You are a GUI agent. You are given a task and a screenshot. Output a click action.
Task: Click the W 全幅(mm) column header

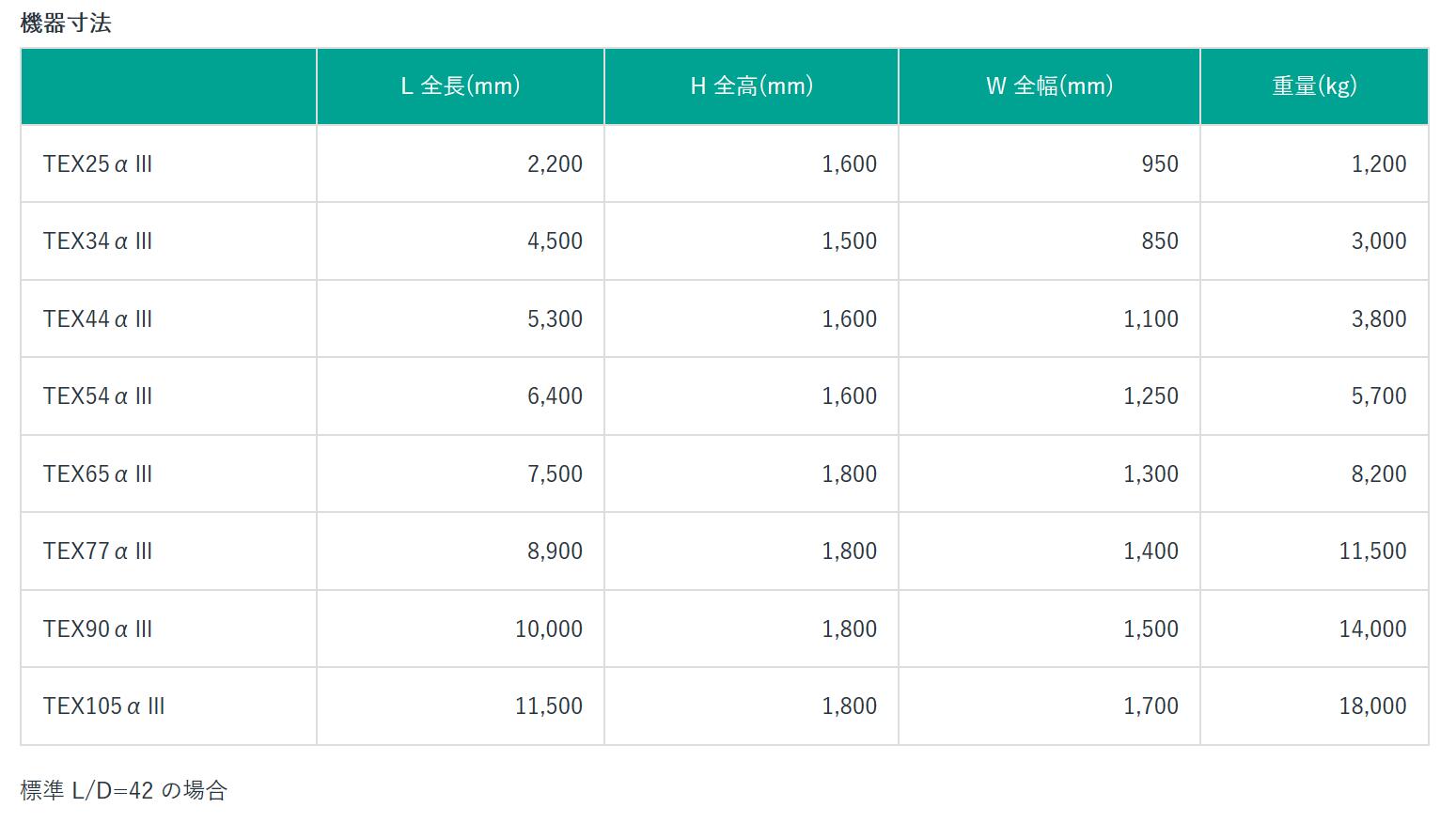(1049, 86)
